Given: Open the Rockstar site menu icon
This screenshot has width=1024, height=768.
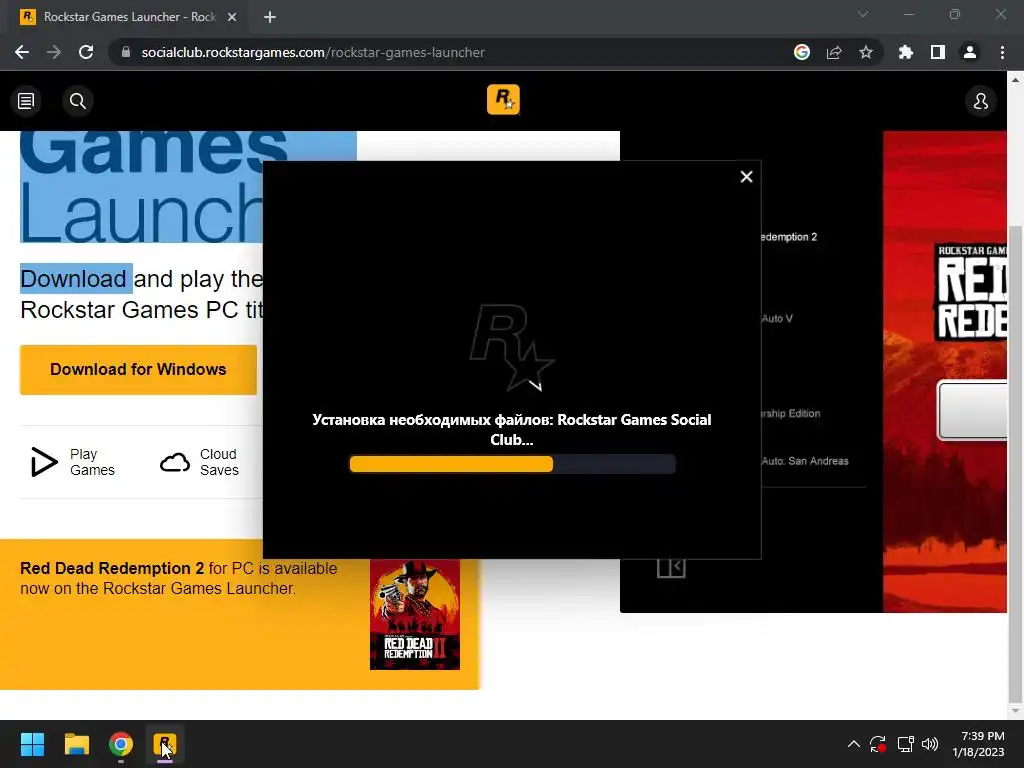Looking at the screenshot, I should [x=26, y=101].
